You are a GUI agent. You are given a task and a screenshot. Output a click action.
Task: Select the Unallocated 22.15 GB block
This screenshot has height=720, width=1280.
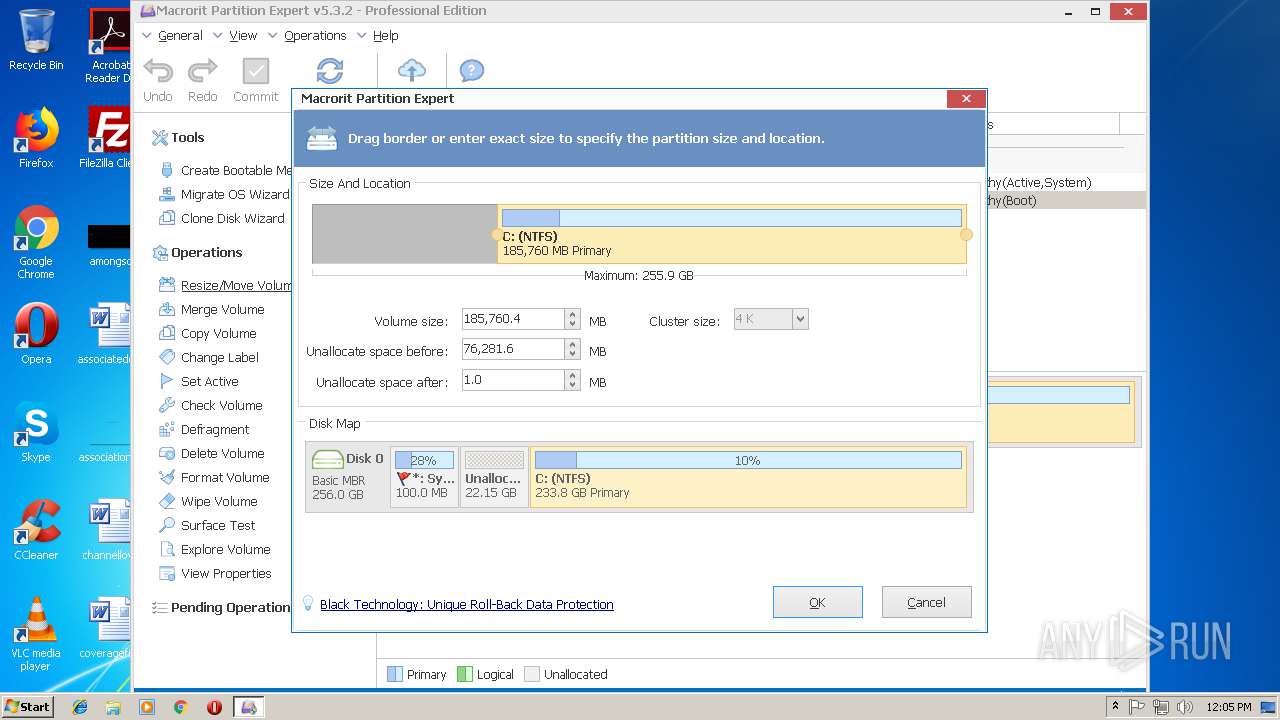[x=494, y=476]
